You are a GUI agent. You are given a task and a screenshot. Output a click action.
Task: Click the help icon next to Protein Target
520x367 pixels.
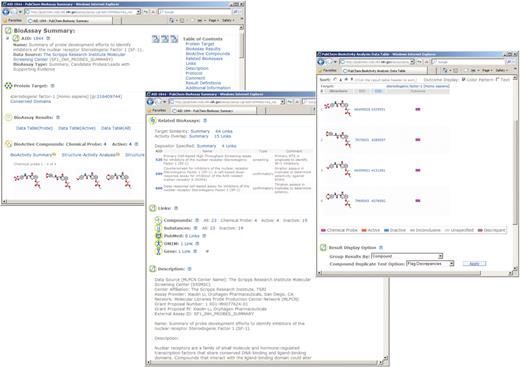point(52,86)
